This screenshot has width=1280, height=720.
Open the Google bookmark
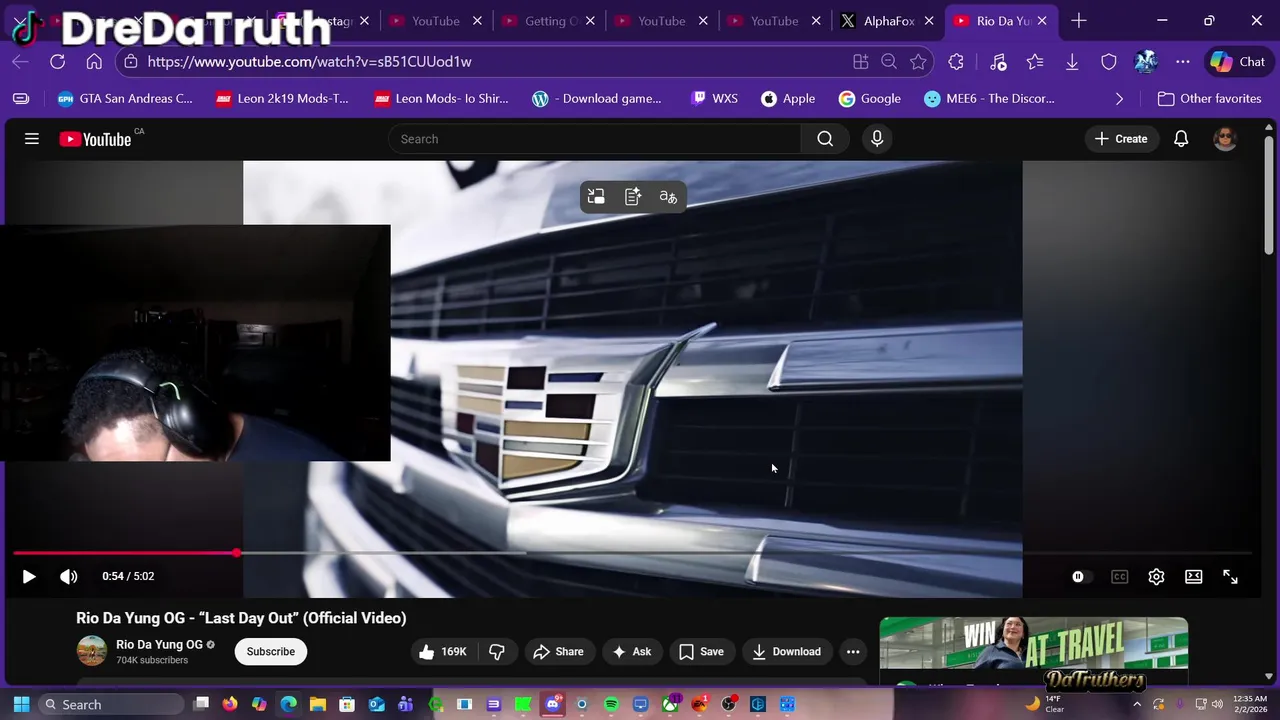(x=870, y=99)
